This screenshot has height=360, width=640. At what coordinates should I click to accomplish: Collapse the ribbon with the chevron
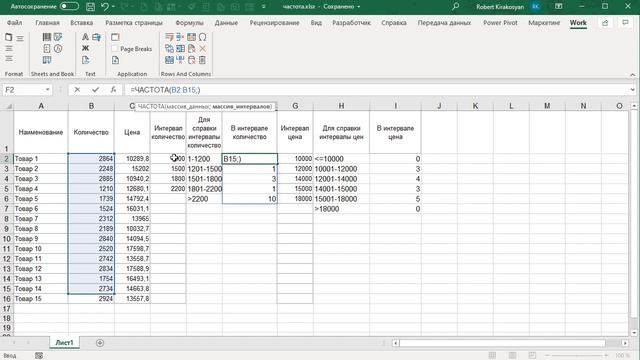[x=633, y=75]
